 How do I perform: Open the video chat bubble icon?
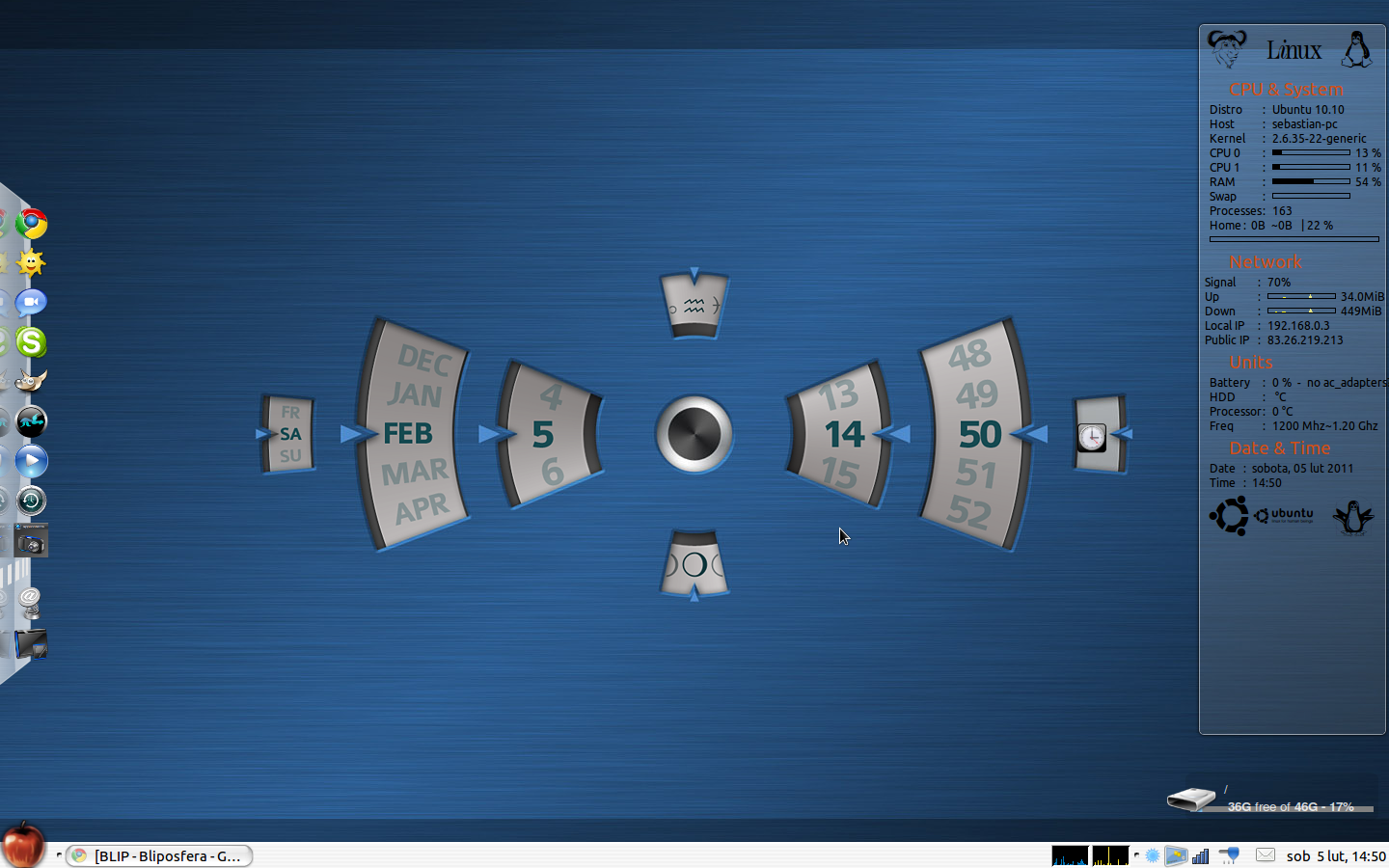(32, 303)
